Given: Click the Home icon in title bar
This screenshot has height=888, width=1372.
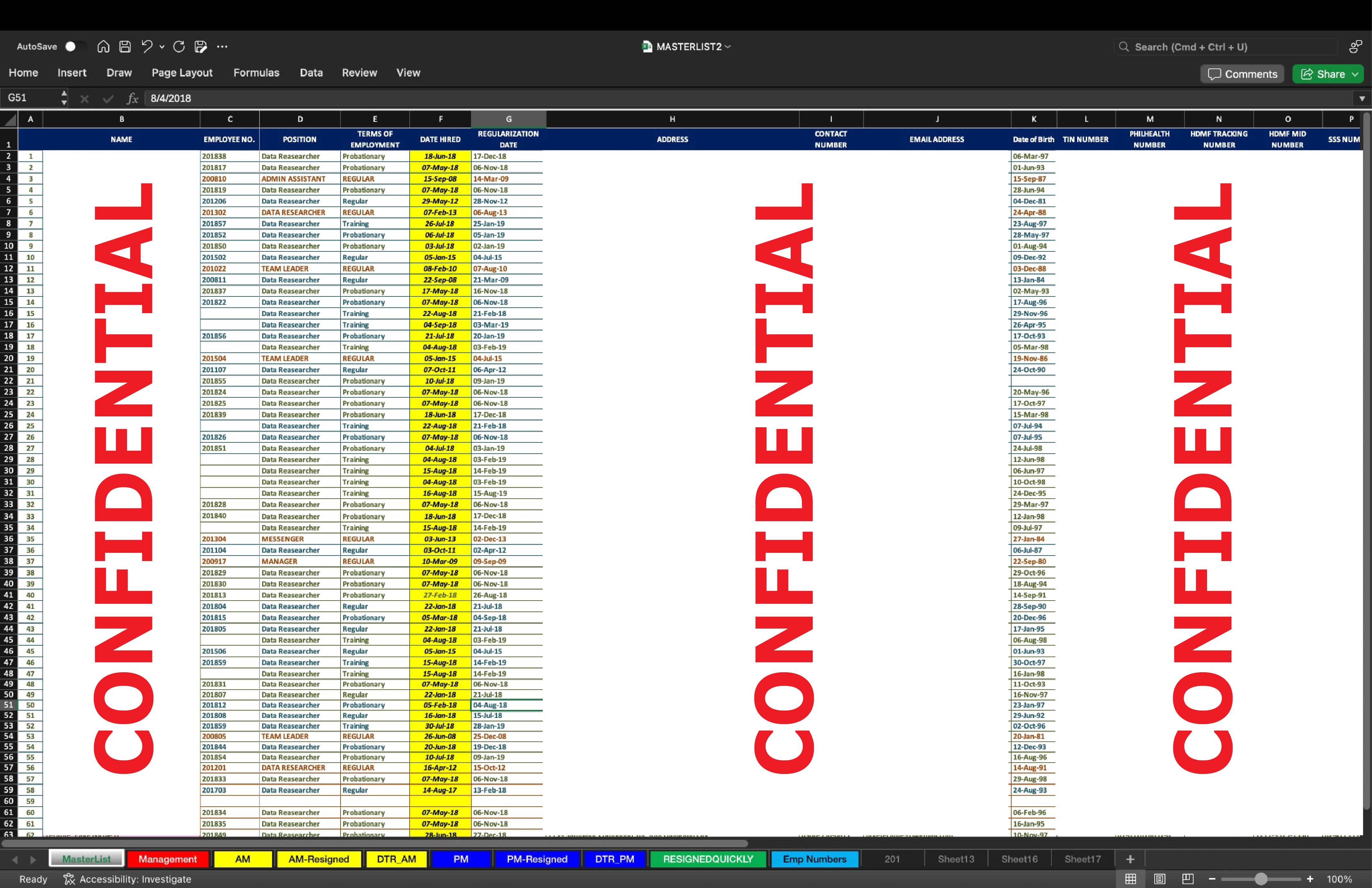Looking at the screenshot, I should click(x=103, y=47).
